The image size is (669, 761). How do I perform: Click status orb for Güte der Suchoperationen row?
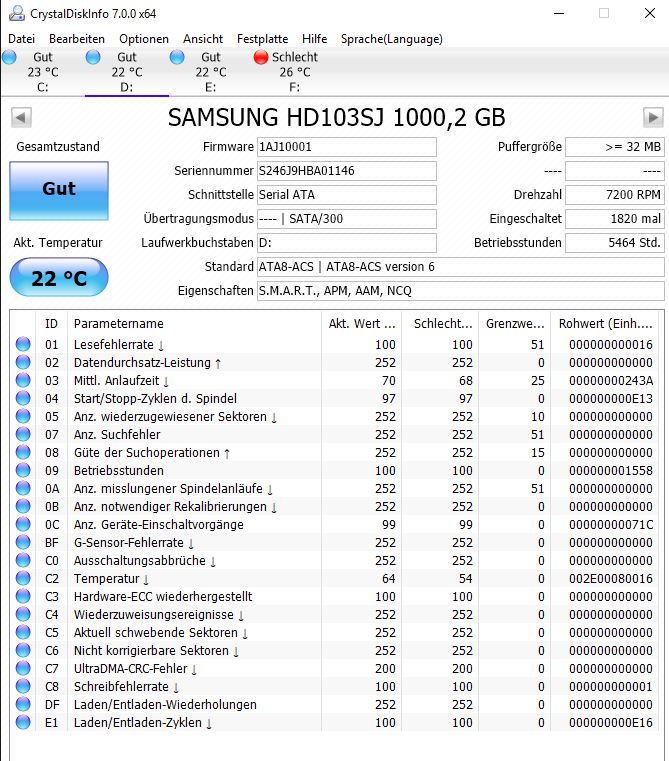click(x=23, y=452)
